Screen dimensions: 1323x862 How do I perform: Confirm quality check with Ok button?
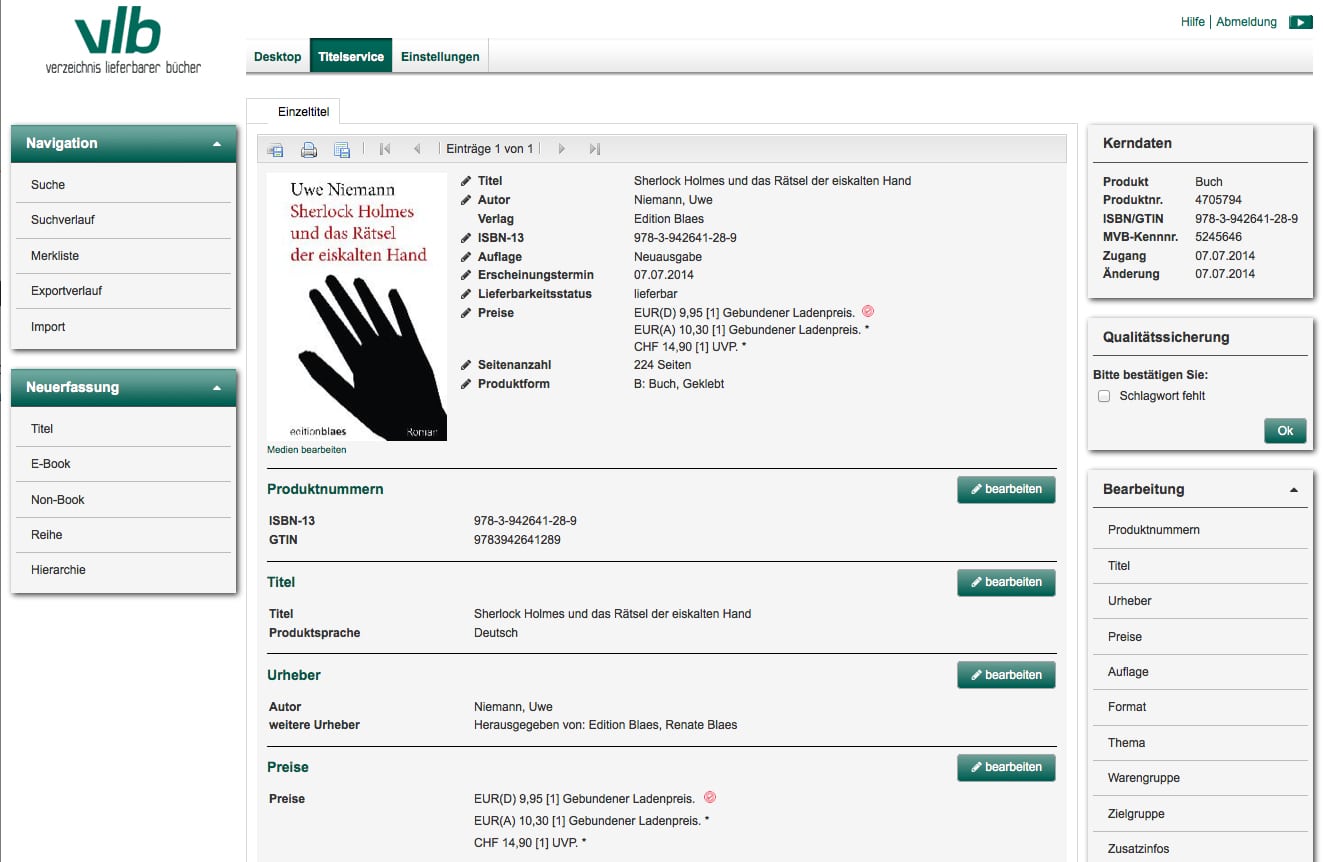pos(1285,431)
